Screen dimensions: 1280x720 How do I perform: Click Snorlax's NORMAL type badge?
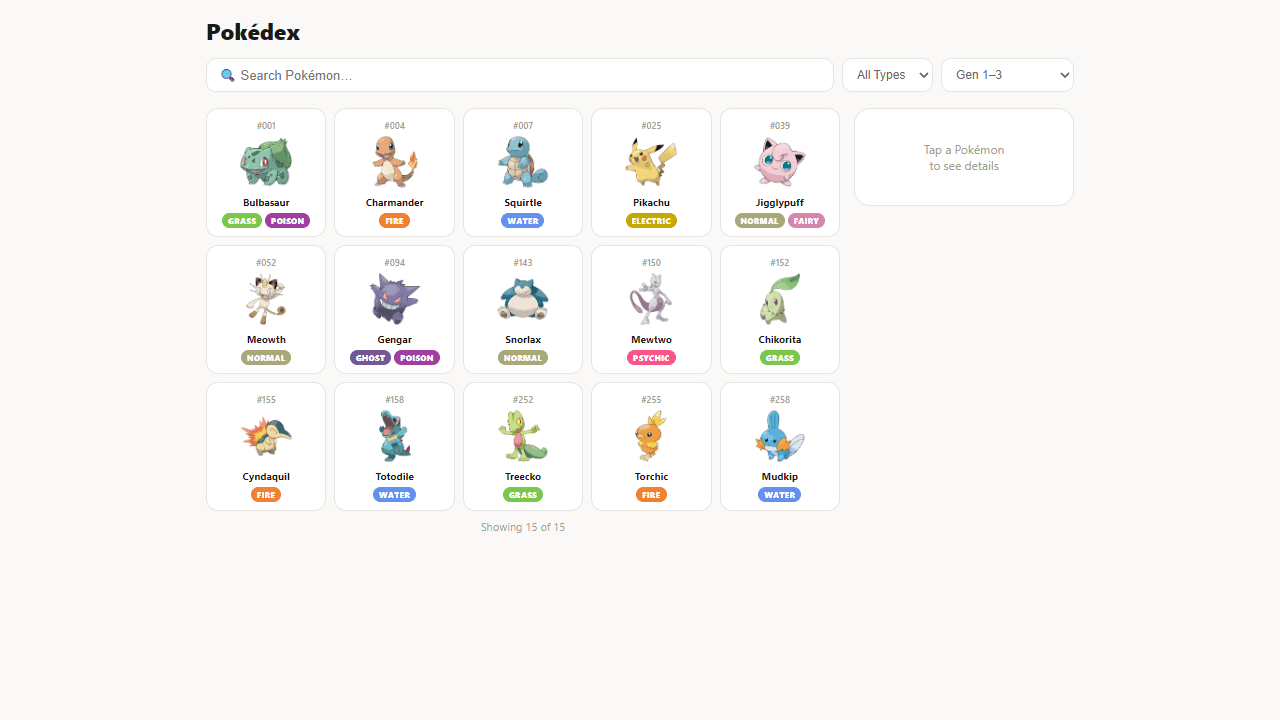point(523,358)
